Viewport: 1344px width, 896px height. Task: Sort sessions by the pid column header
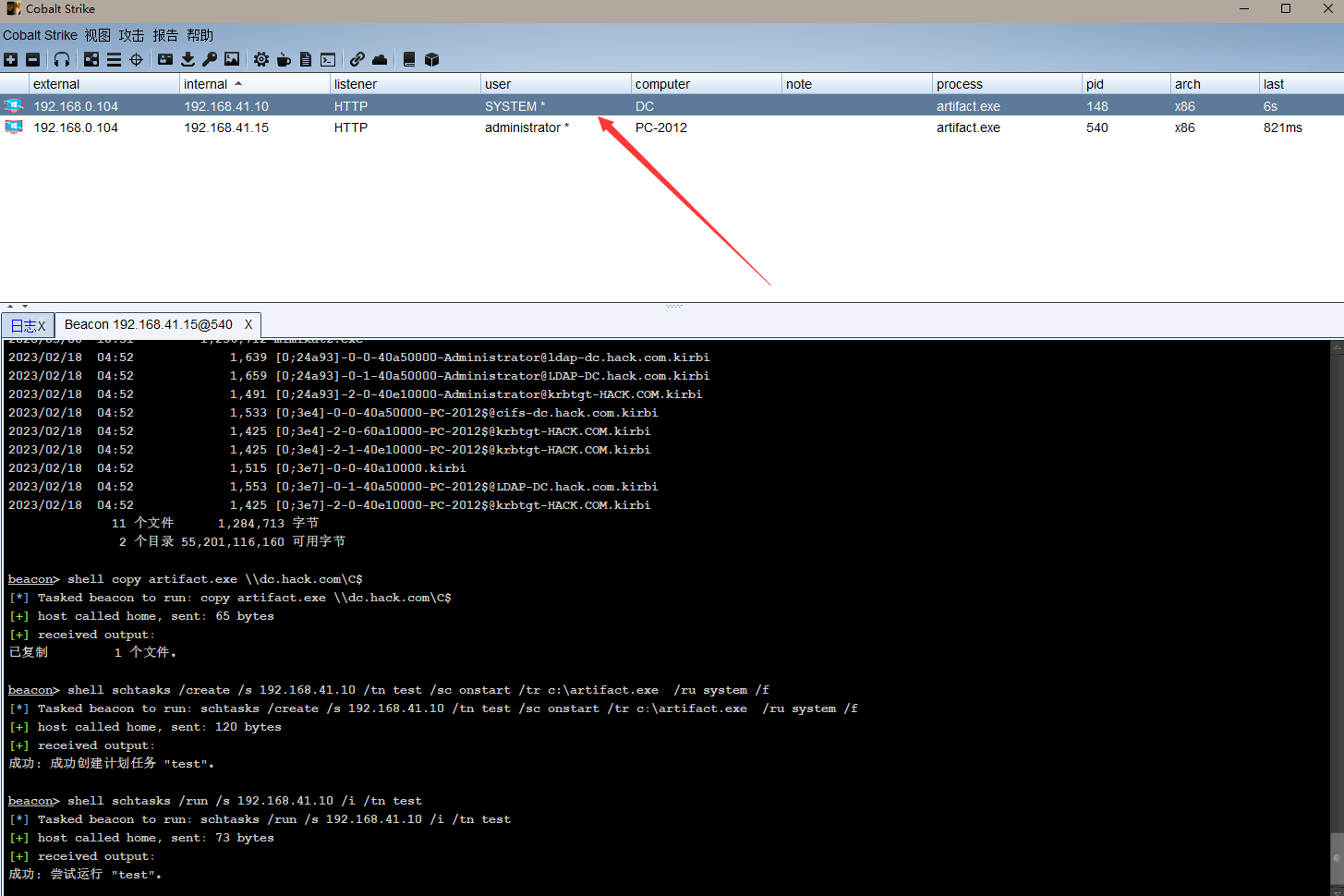click(x=1127, y=83)
